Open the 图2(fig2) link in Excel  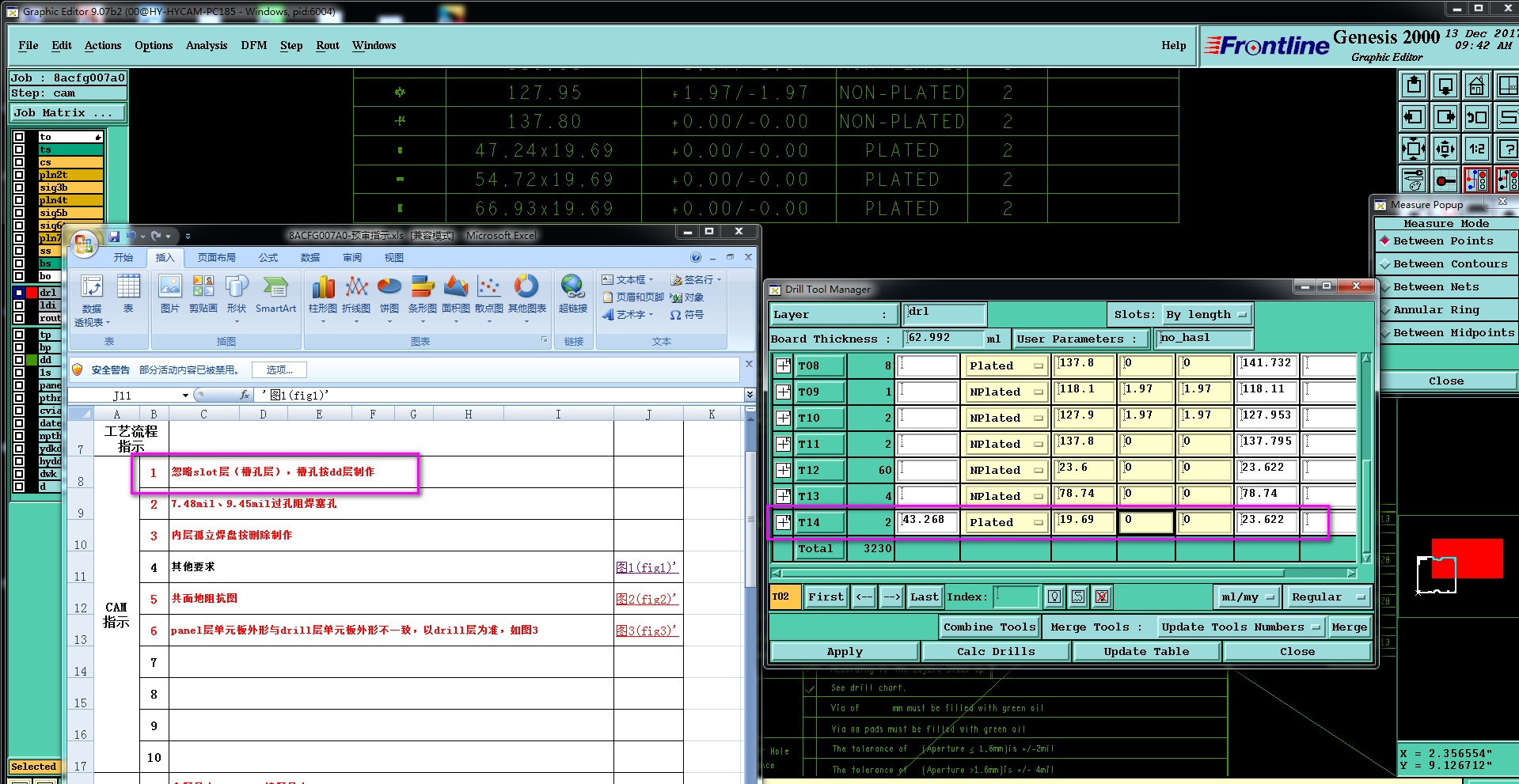pos(647,599)
